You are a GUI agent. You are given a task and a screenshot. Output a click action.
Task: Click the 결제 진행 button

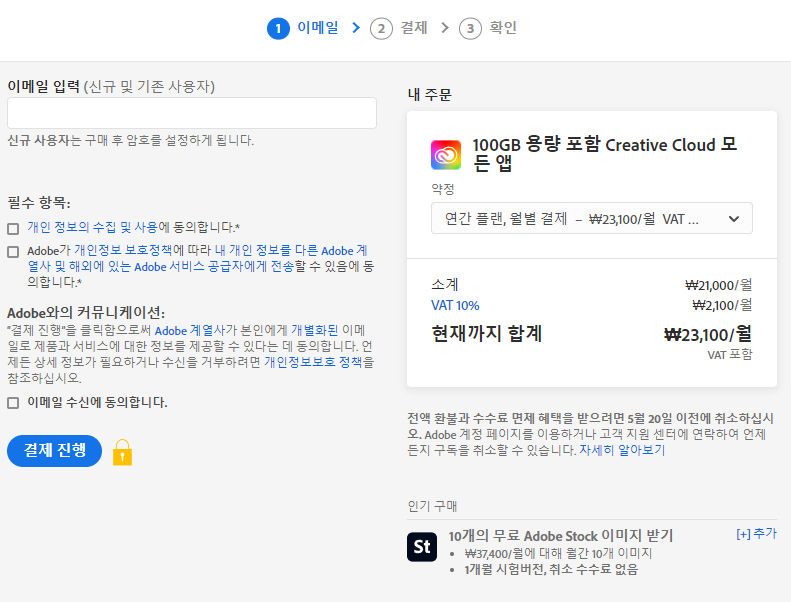point(54,451)
